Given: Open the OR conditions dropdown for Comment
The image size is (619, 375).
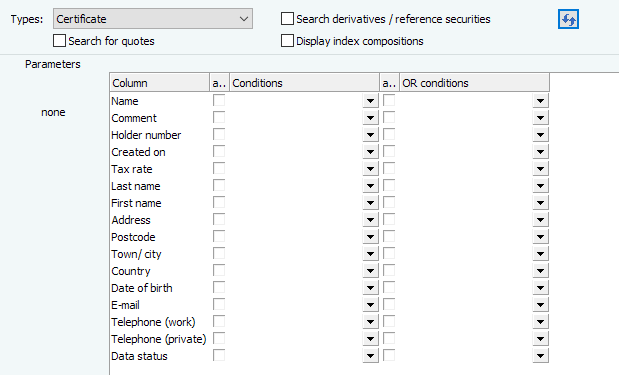Looking at the screenshot, I should click(540, 118).
